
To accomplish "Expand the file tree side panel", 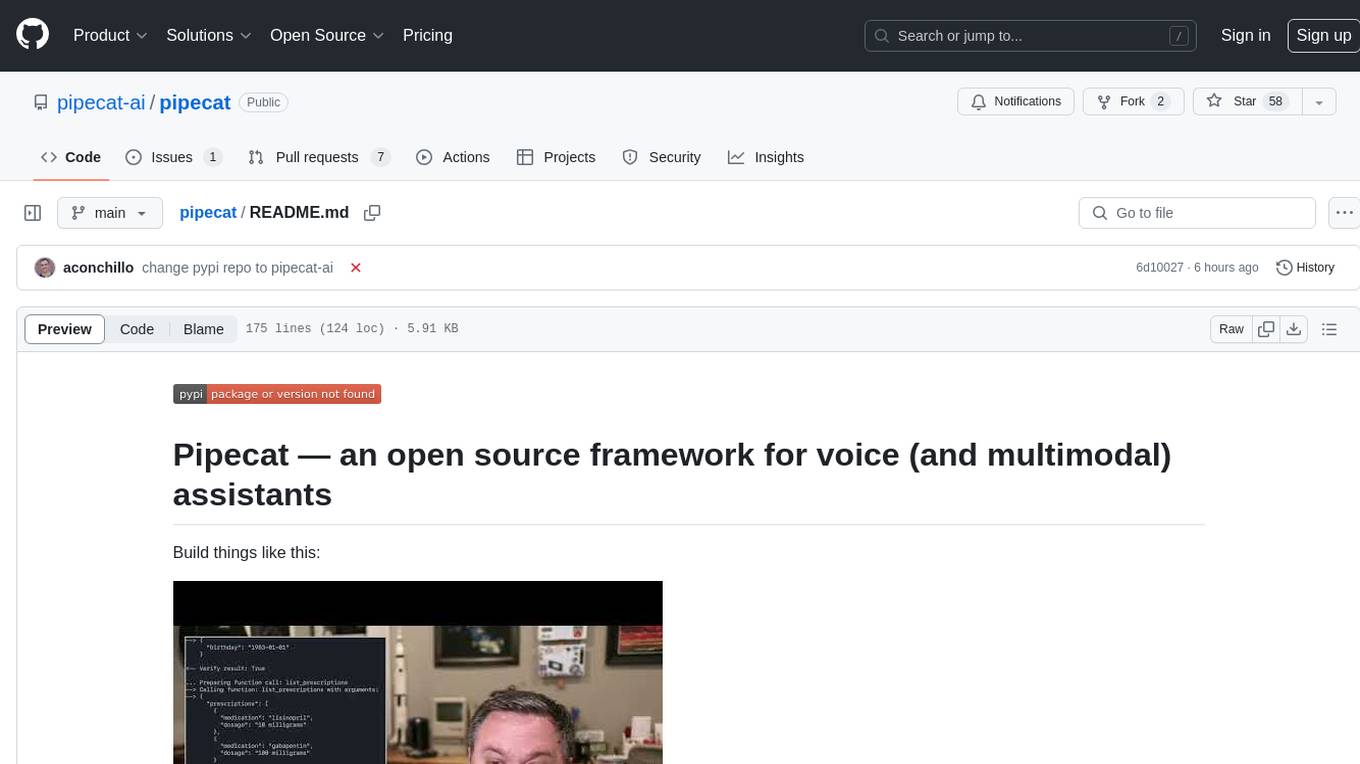I will coord(33,213).
